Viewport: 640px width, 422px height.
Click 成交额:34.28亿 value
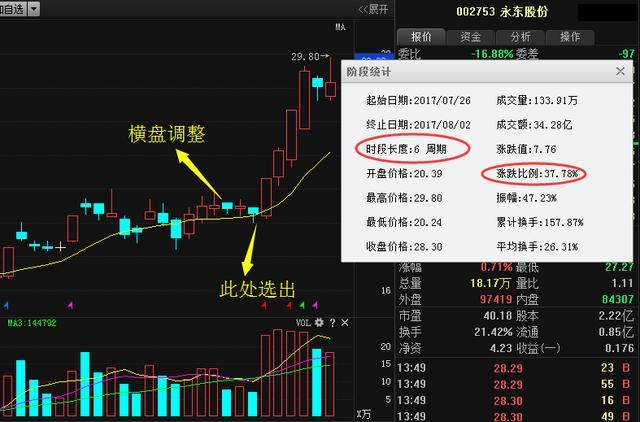coord(534,124)
